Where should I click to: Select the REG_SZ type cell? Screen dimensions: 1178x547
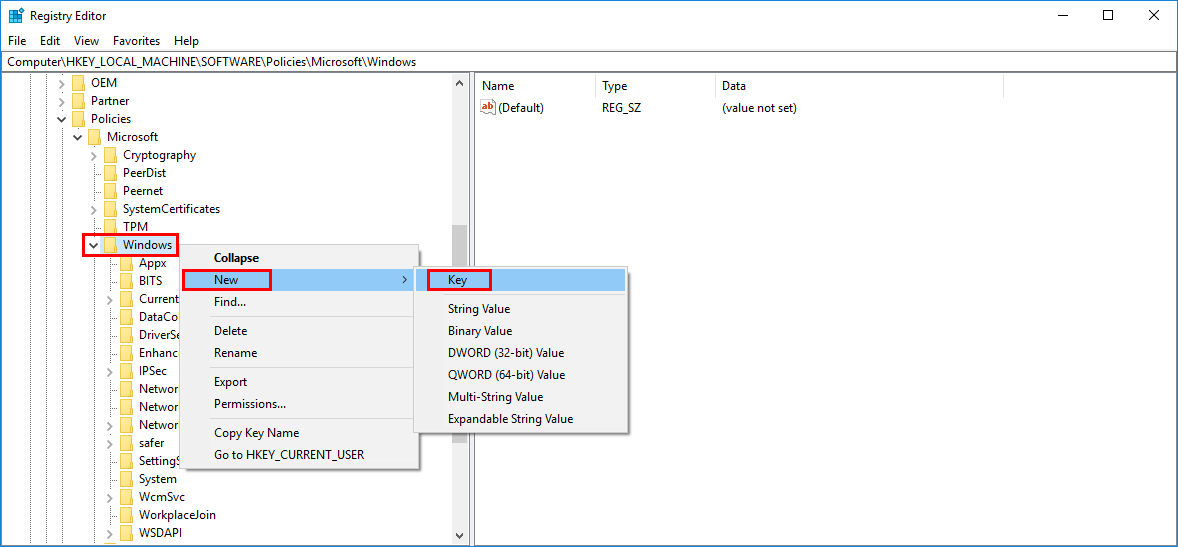[x=621, y=107]
